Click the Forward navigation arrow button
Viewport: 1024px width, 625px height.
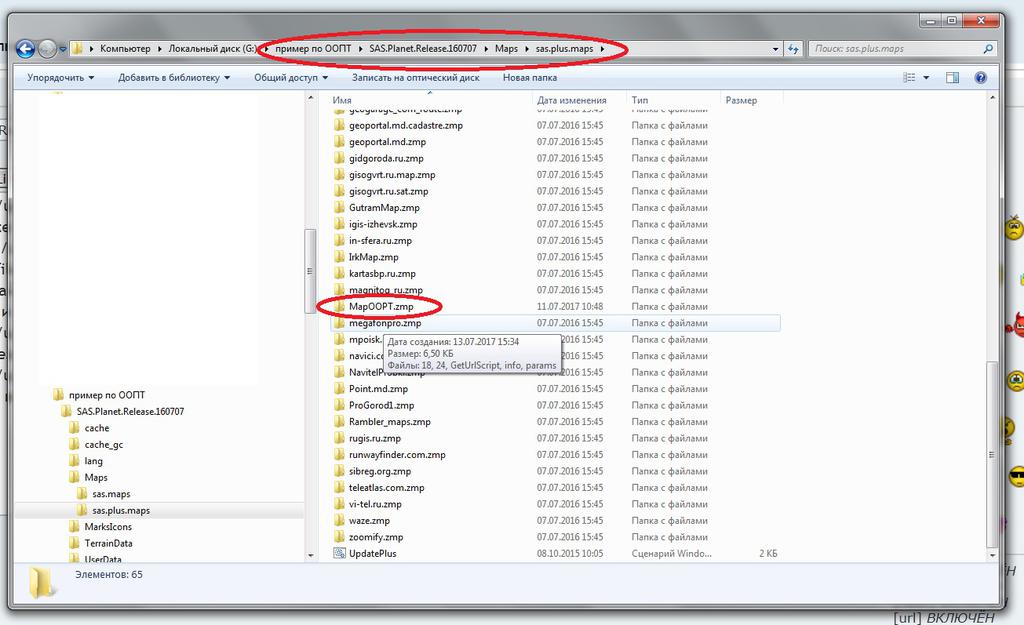47,48
